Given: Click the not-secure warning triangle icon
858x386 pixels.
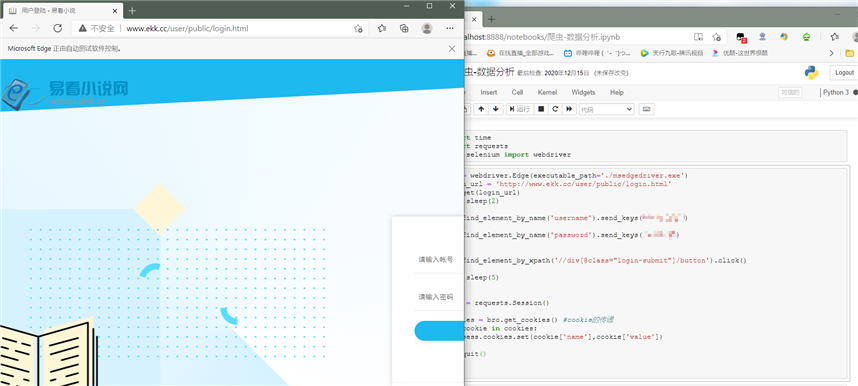Looking at the screenshot, I should tap(83, 28).
